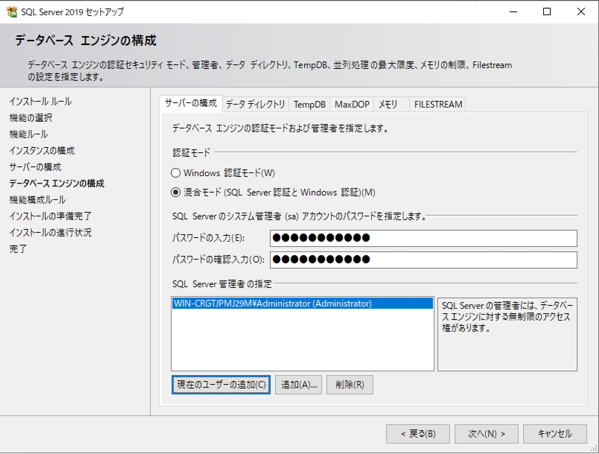Maximize the setup window

[547, 12]
